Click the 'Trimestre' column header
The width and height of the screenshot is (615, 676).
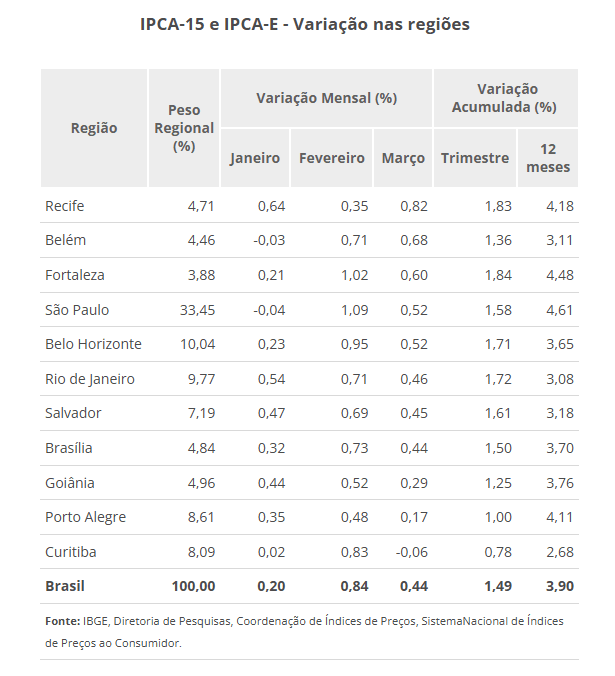click(x=475, y=158)
